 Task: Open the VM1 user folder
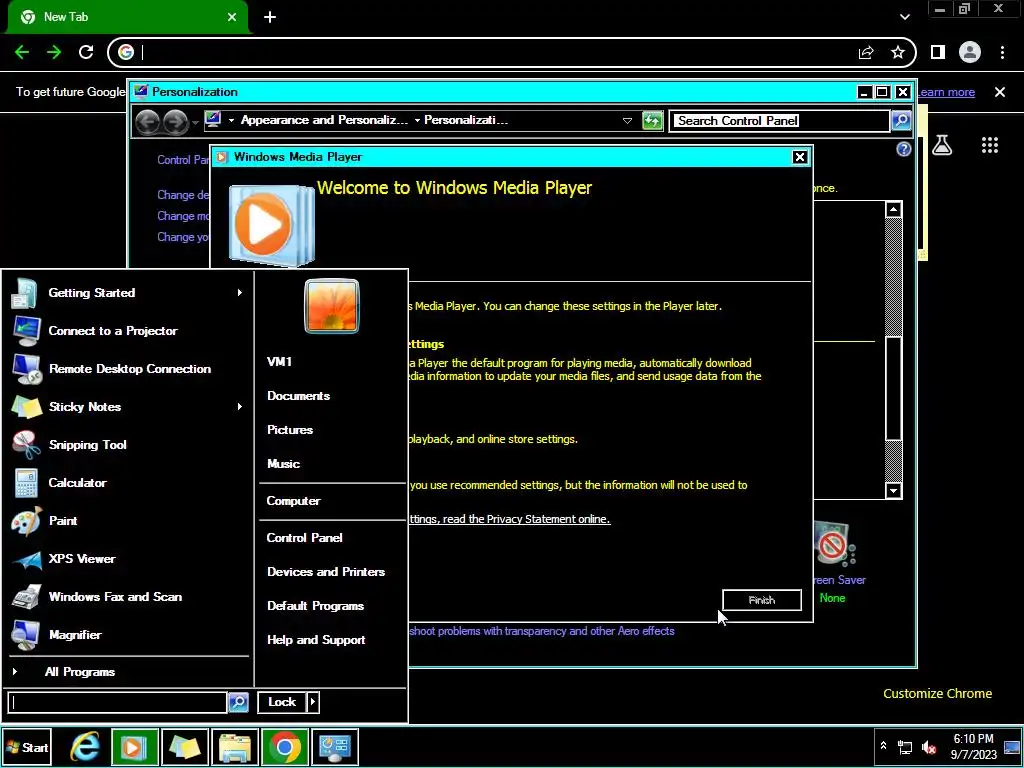click(x=280, y=362)
